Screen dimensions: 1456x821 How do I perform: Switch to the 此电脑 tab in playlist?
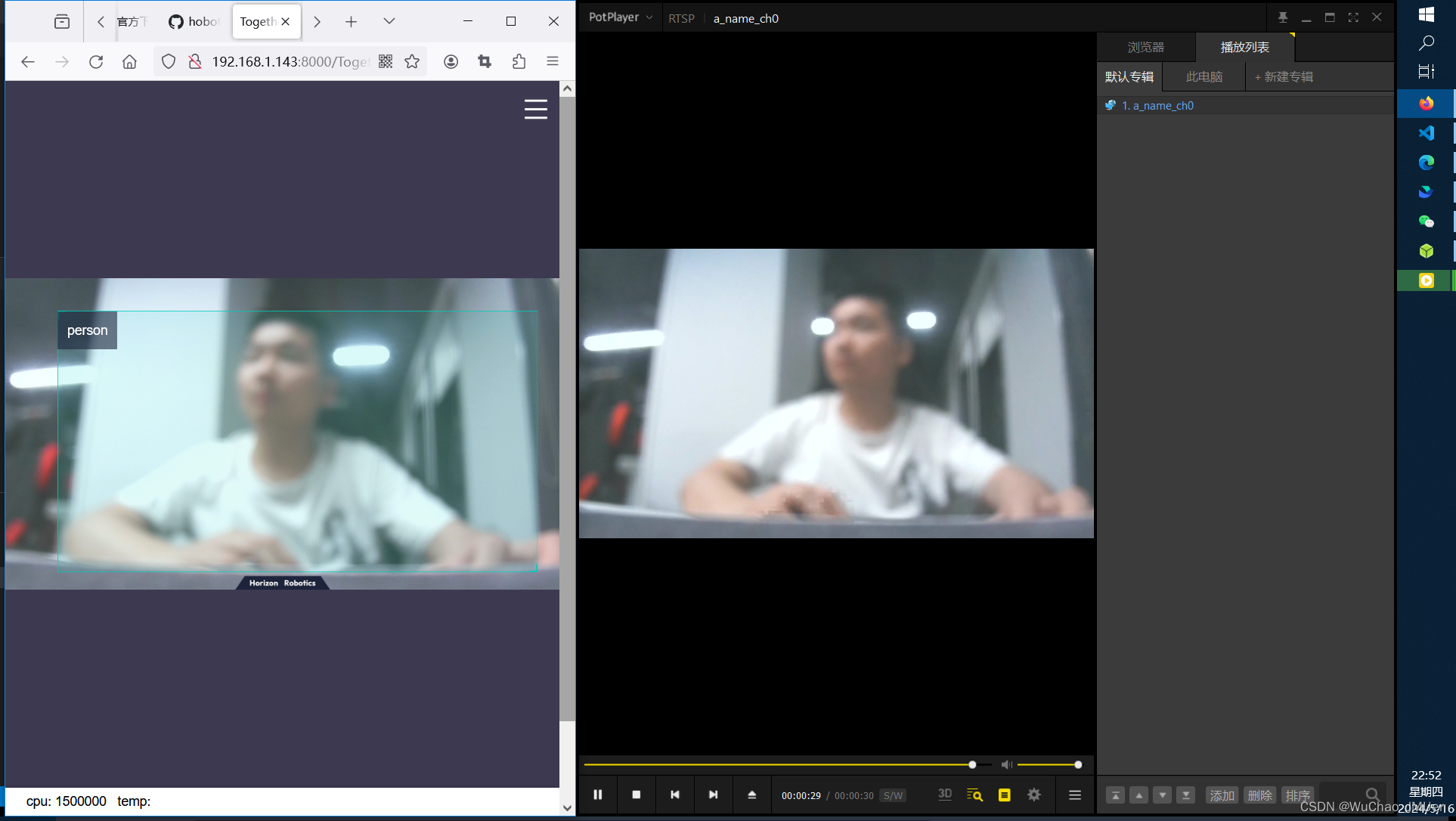(x=1204, y=76)
